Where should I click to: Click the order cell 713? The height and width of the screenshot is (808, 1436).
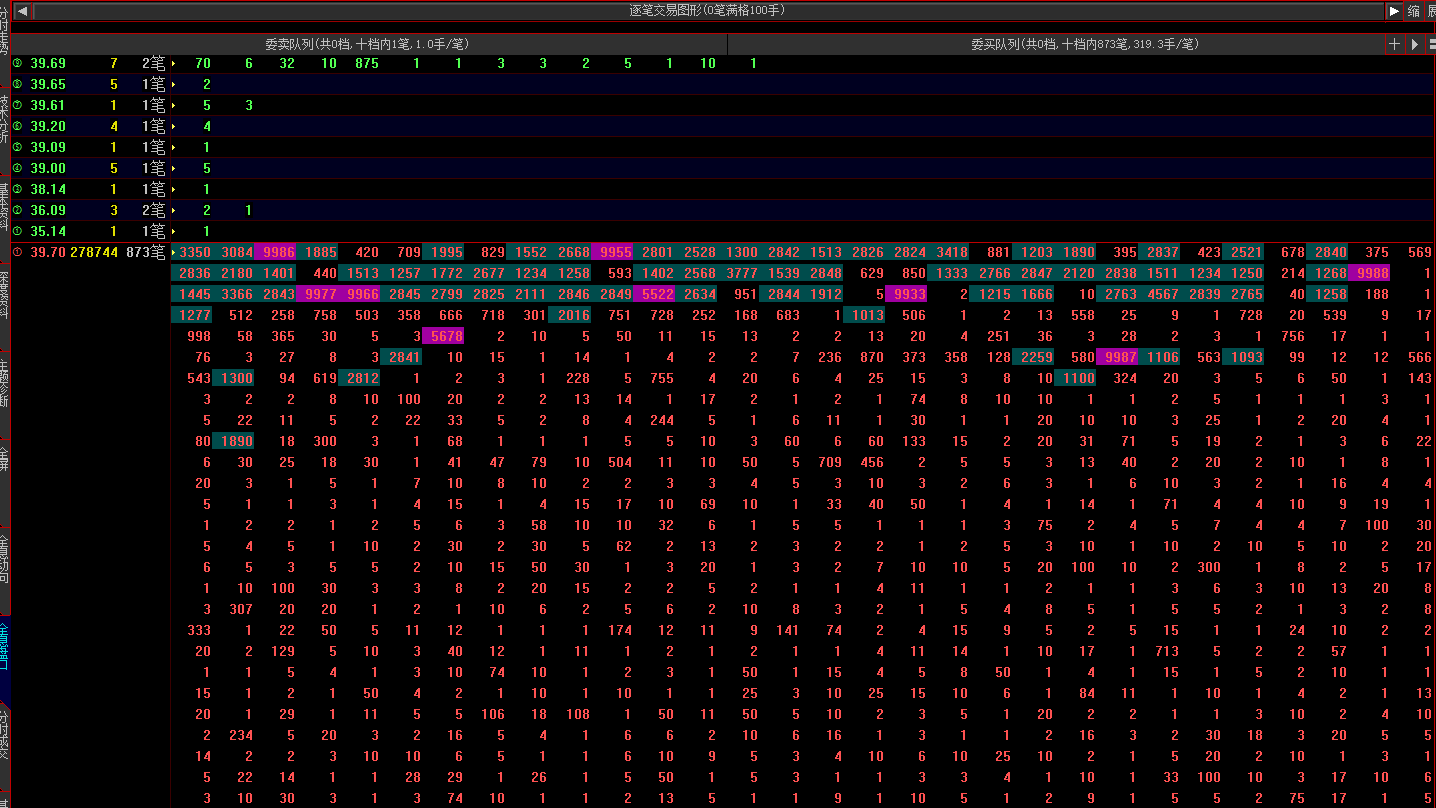pyautogui.click(x=1167, y=651)
